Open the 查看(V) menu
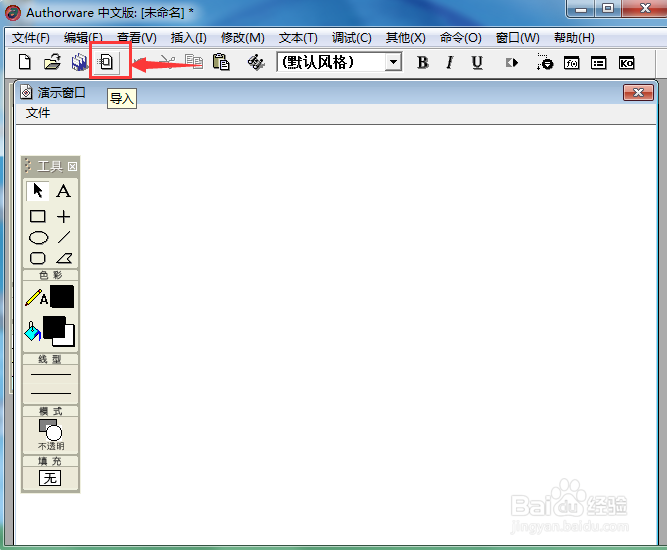Screen dimensions: 667x550 pos(137,38)
